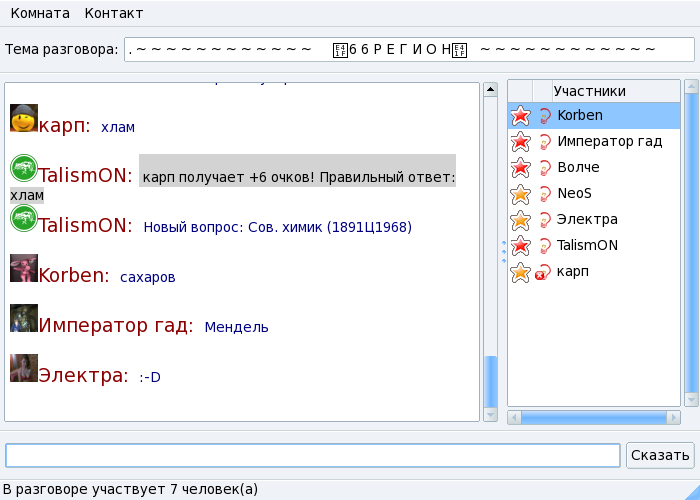
Task: Click the chat scrollbar up arrow
Action: coord(490,89)
